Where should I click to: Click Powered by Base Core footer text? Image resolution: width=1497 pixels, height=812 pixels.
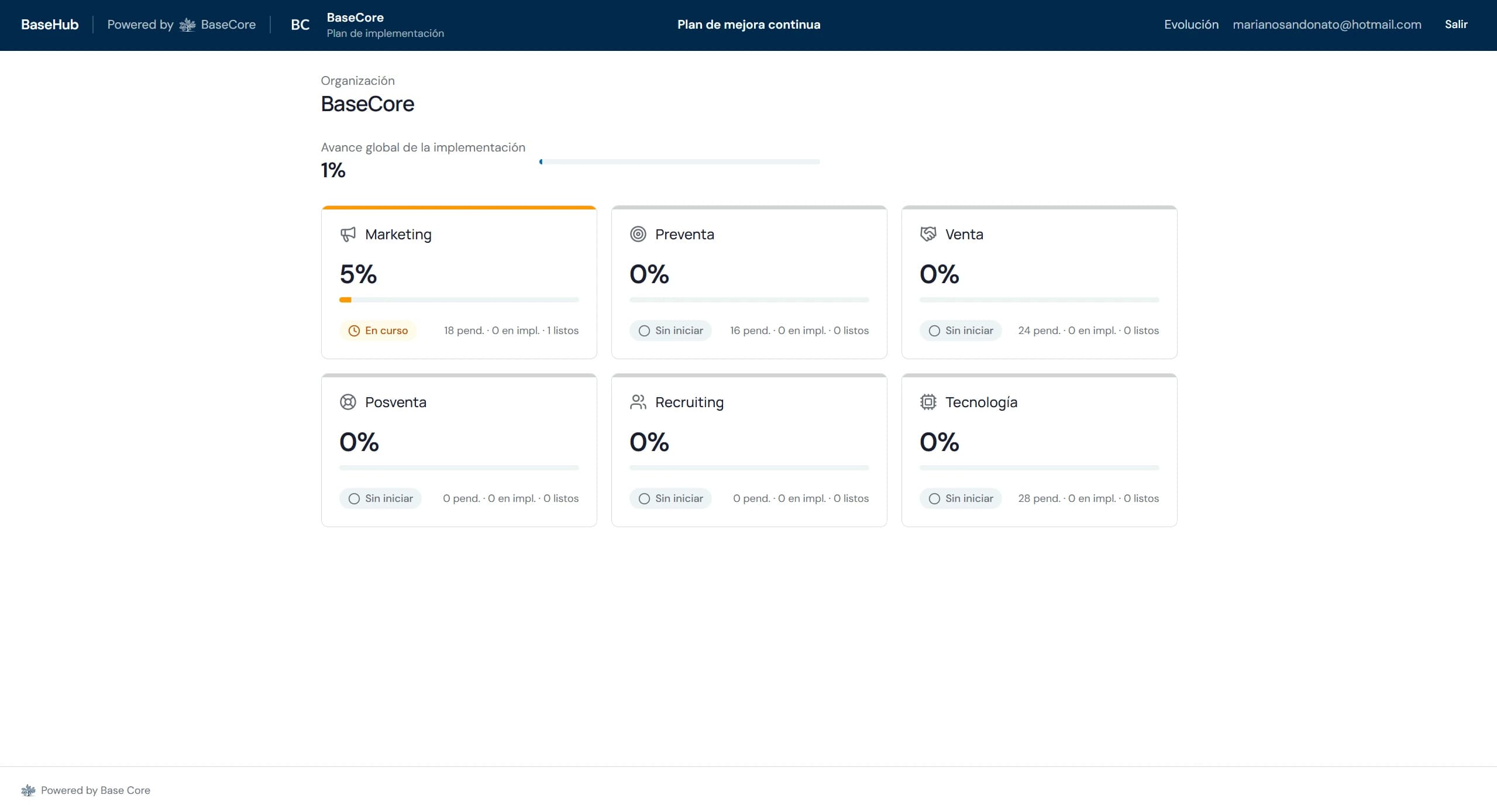click(95, 790)
